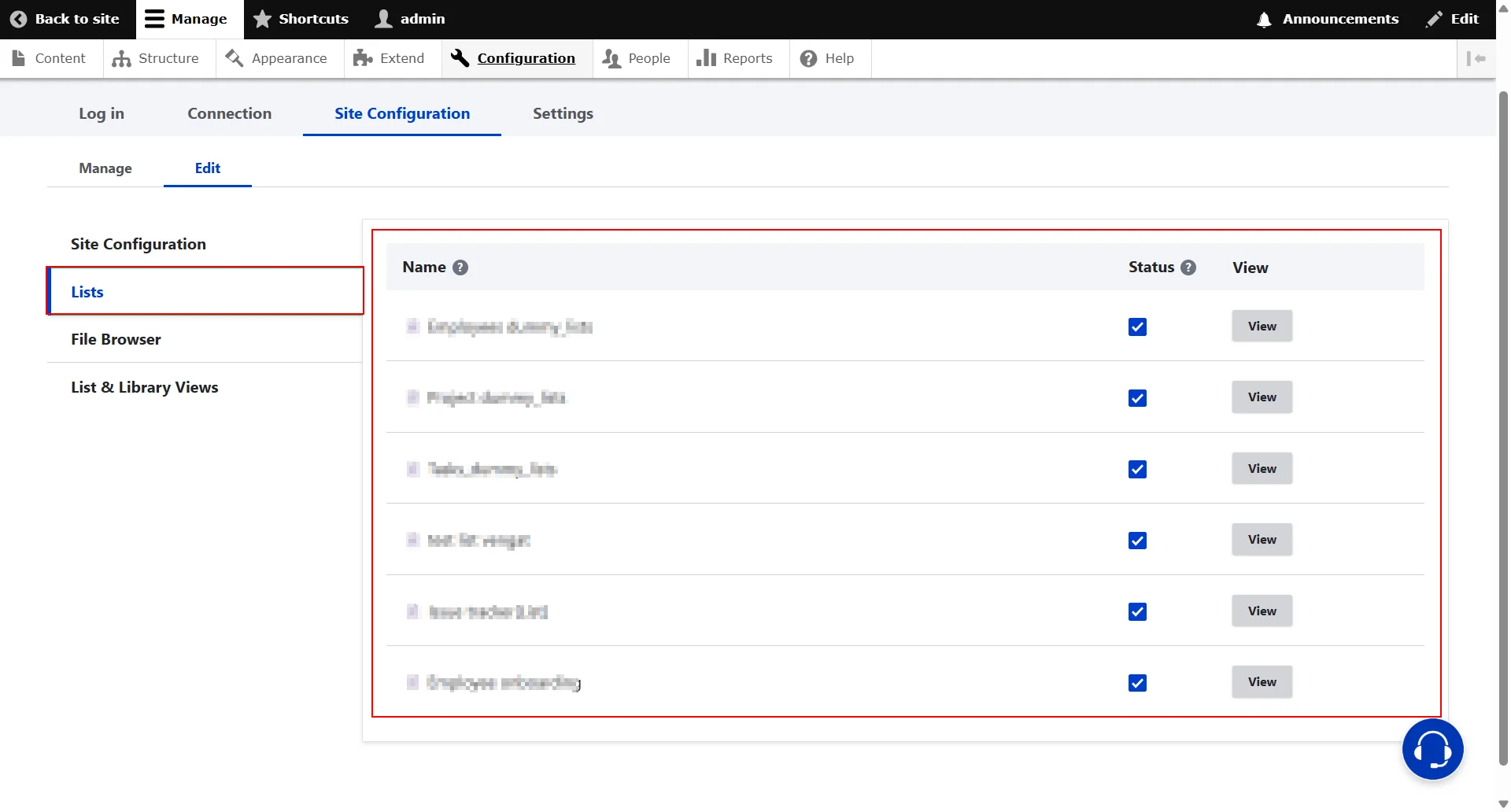1511x812 pixels.
Task: Open the chat support bubble icon
Action: pyautogui.click(x=1432, y=748)
